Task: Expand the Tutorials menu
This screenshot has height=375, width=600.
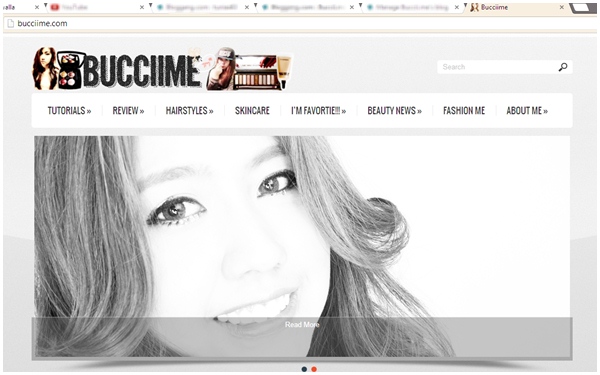Action: tap(69, 111)
